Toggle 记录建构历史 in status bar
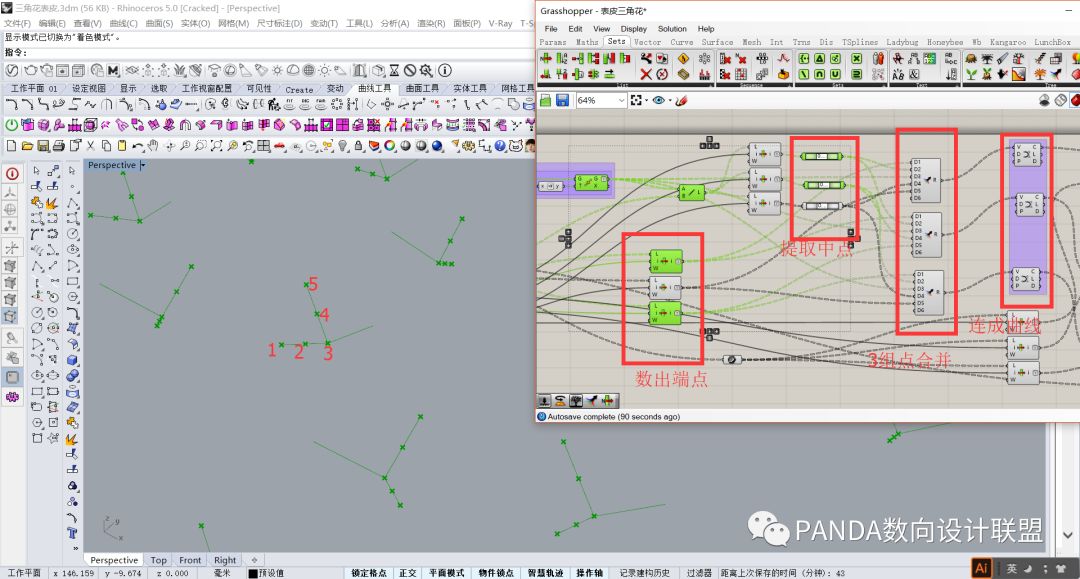 point(645,573)
